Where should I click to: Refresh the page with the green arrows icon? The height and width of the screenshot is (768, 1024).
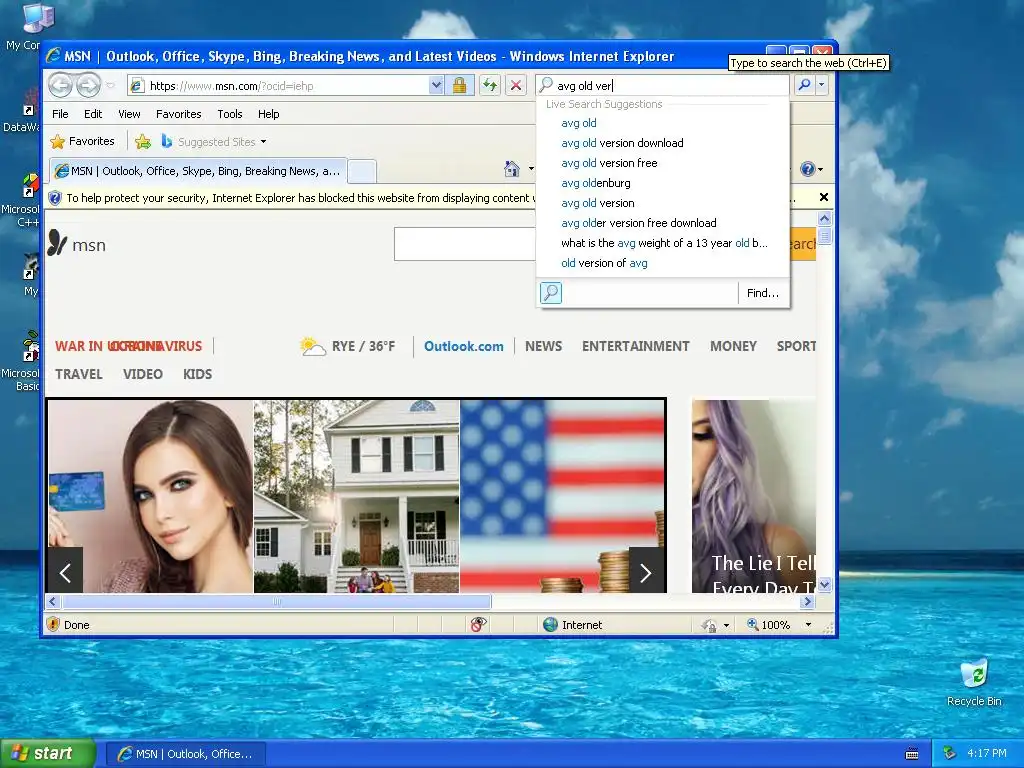point(490,86)
